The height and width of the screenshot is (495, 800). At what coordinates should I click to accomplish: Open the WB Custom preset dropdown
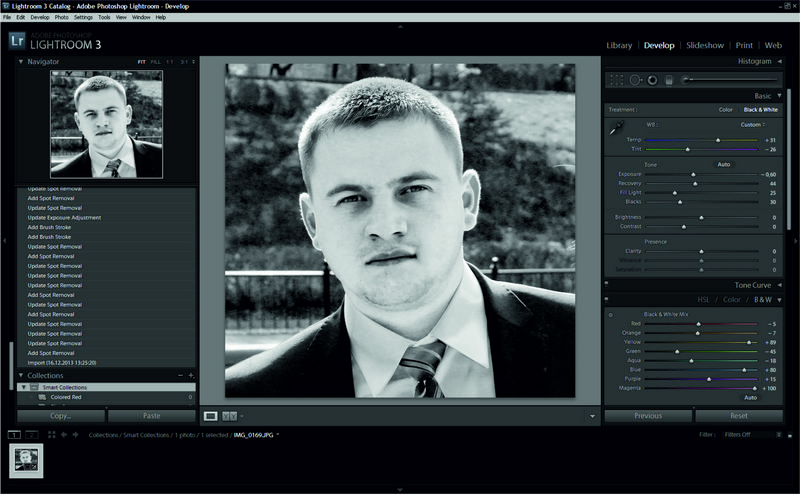click(752, 125)
